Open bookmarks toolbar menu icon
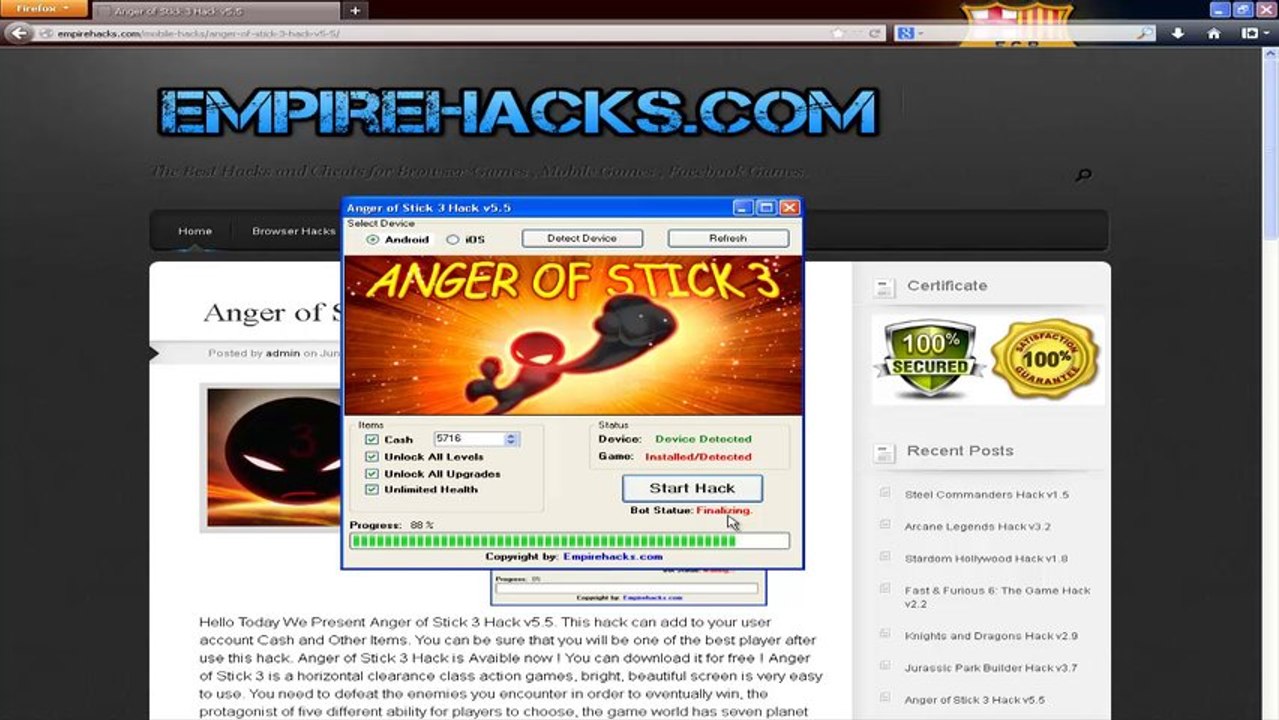 pyautogui.click(x=1254, y=33)
